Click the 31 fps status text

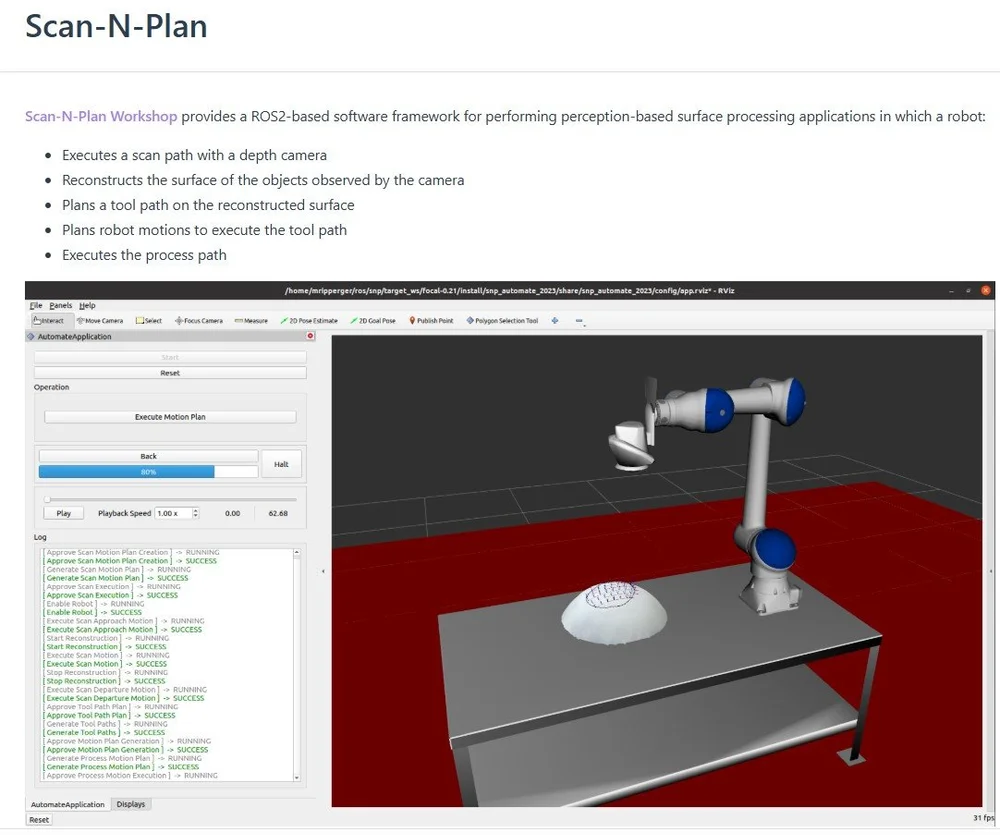983,818
